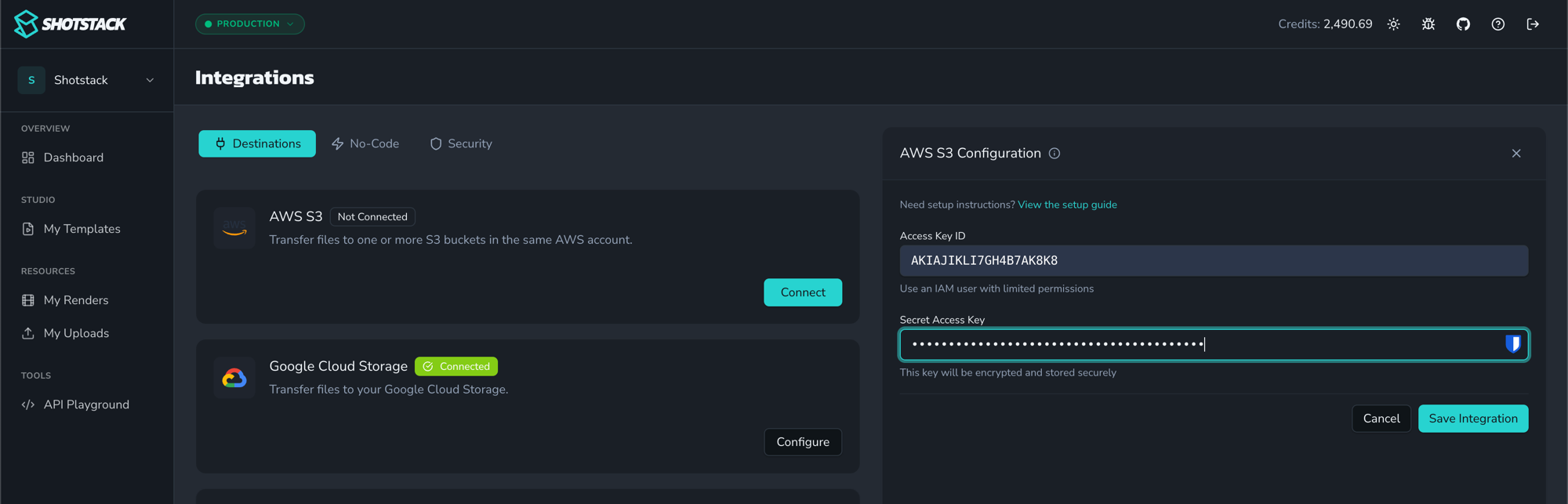Open the GitHub icon link

[1463, 24]
